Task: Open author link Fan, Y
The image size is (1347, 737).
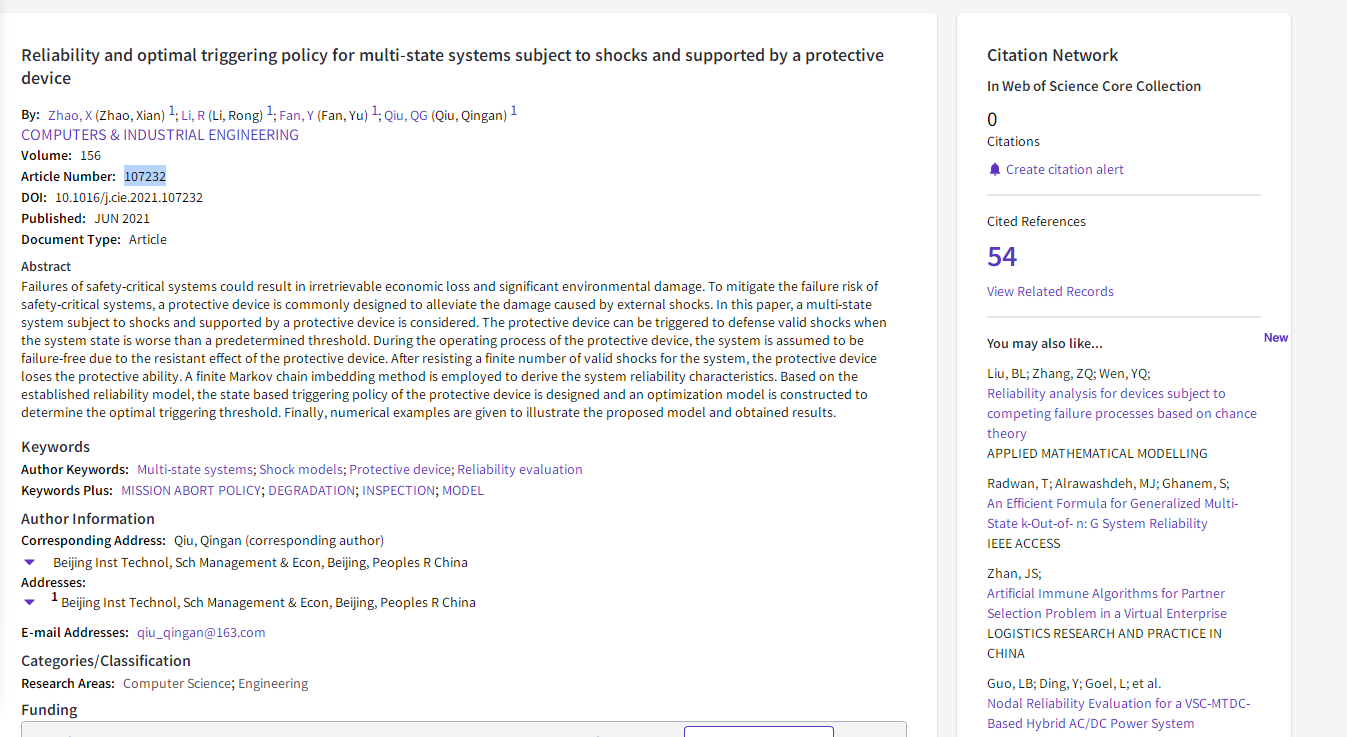Action: click(x=296, y=116)
